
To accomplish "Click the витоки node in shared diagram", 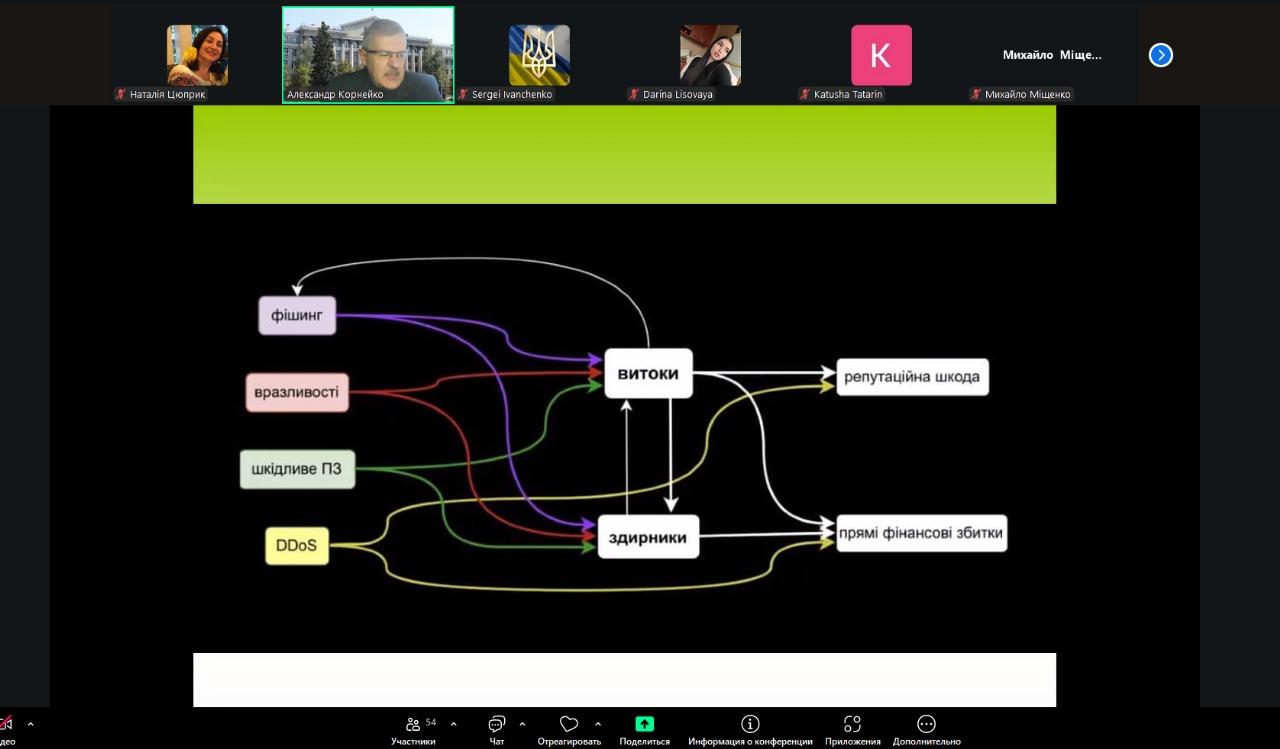I will click(x=648, y=374).
